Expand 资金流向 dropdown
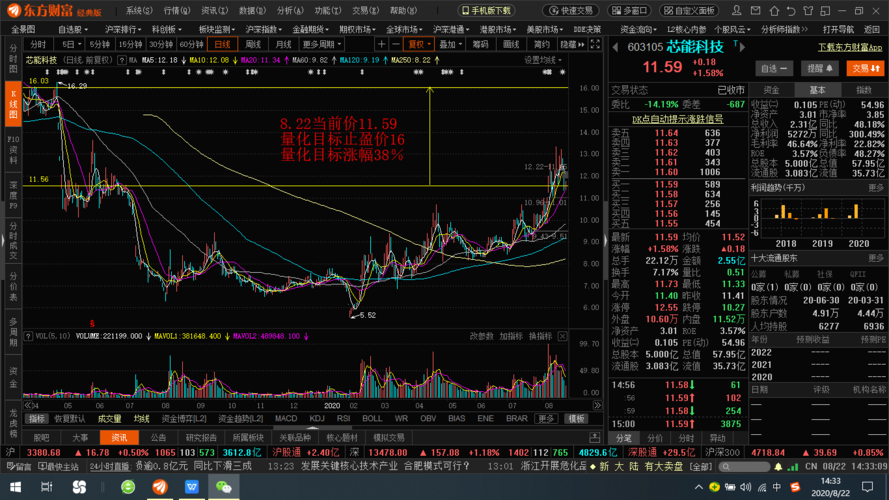This screenshot has width=889, height=500. tap(638, 29)
